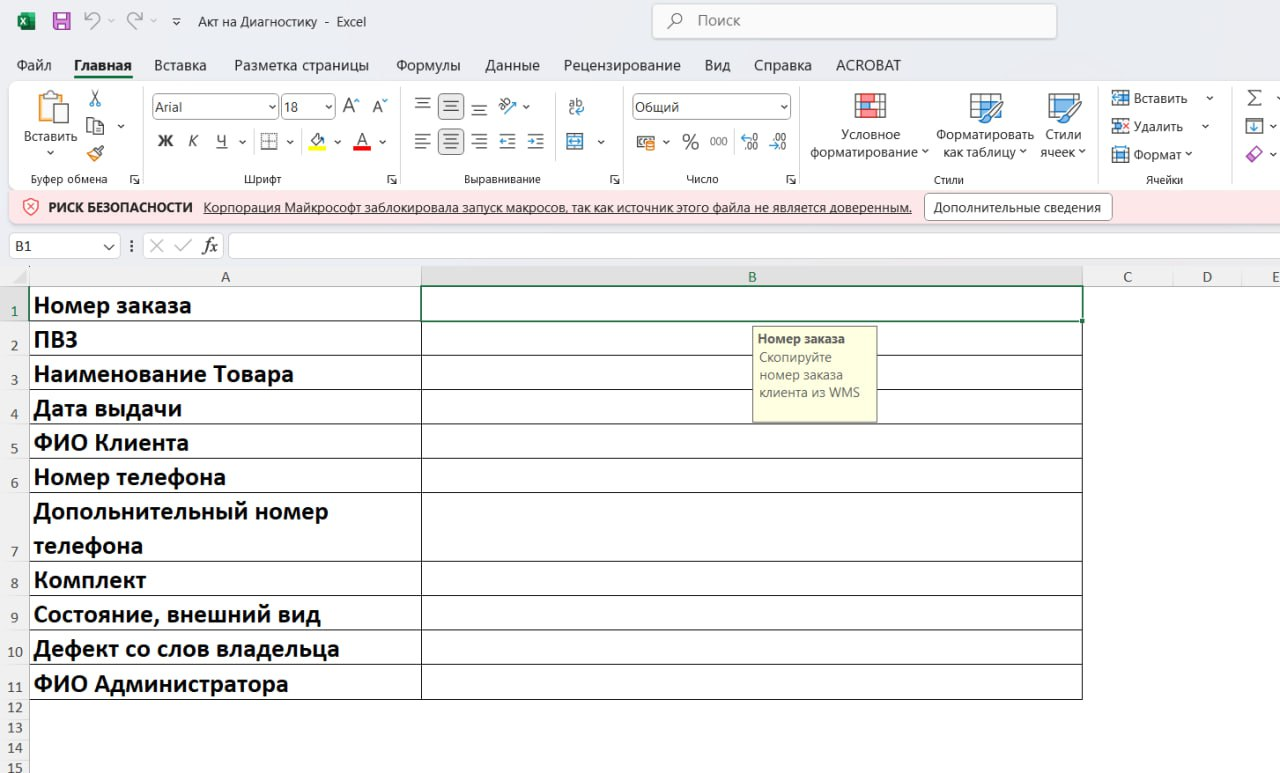The height and width of the screenshot is (773, 1280).
Task: Toggle bold formatting (Ж)
Action: click(166, 142)
